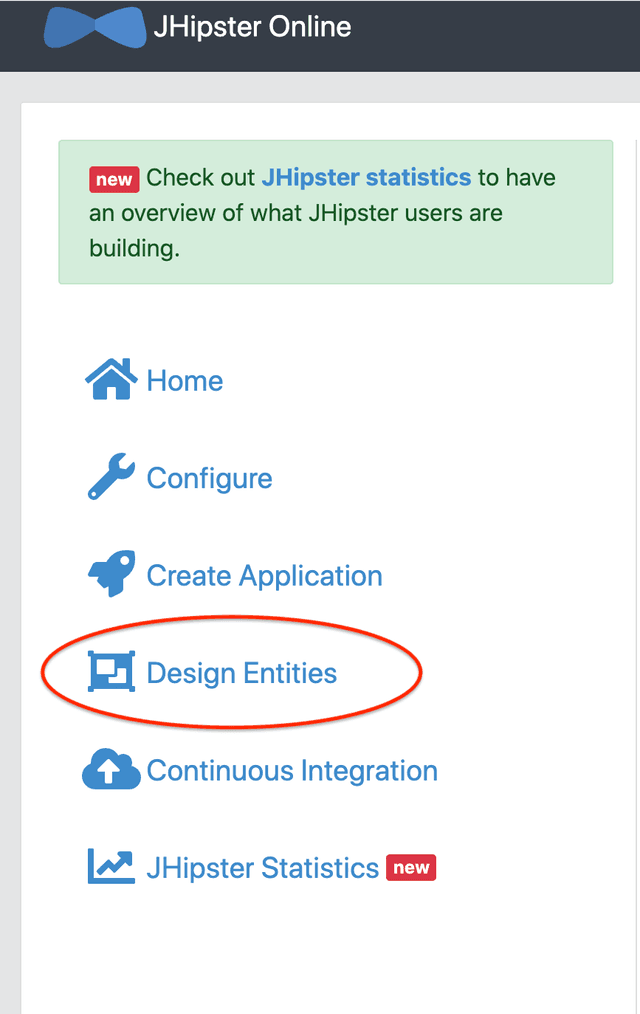Screen dimensions: 640x1014
Task: Click the cloud upload icon
Action: click(110, 770)
